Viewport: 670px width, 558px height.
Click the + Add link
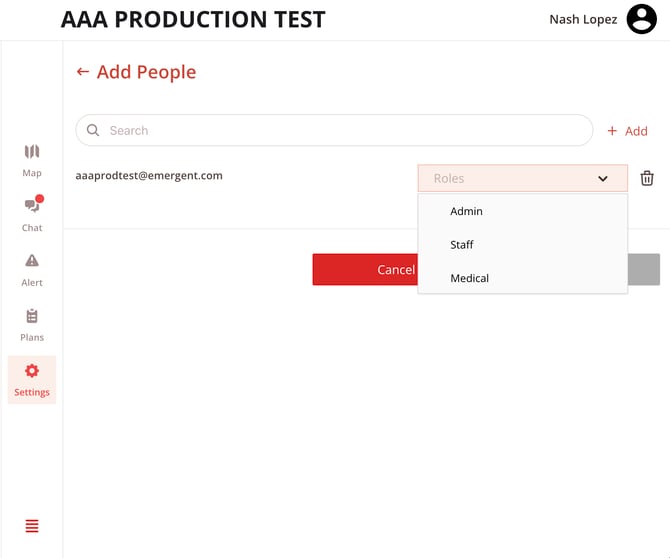(627, 131)
